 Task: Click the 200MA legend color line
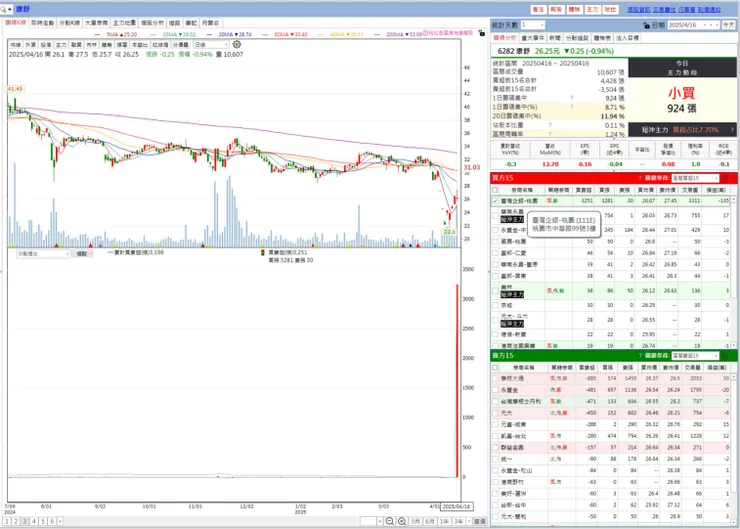tap(377, 34)
